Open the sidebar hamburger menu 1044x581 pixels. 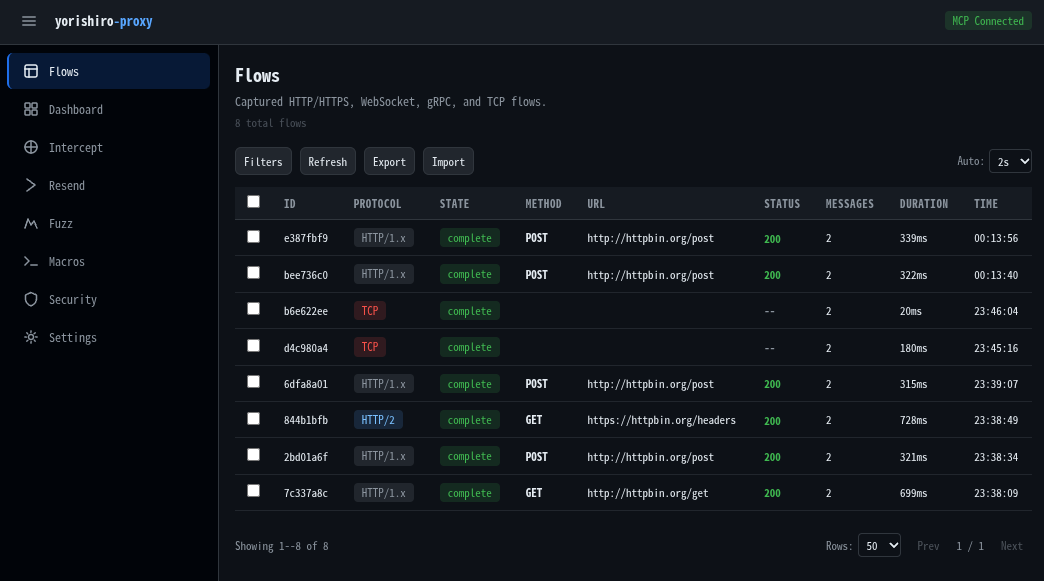click(x=28, y=21)
